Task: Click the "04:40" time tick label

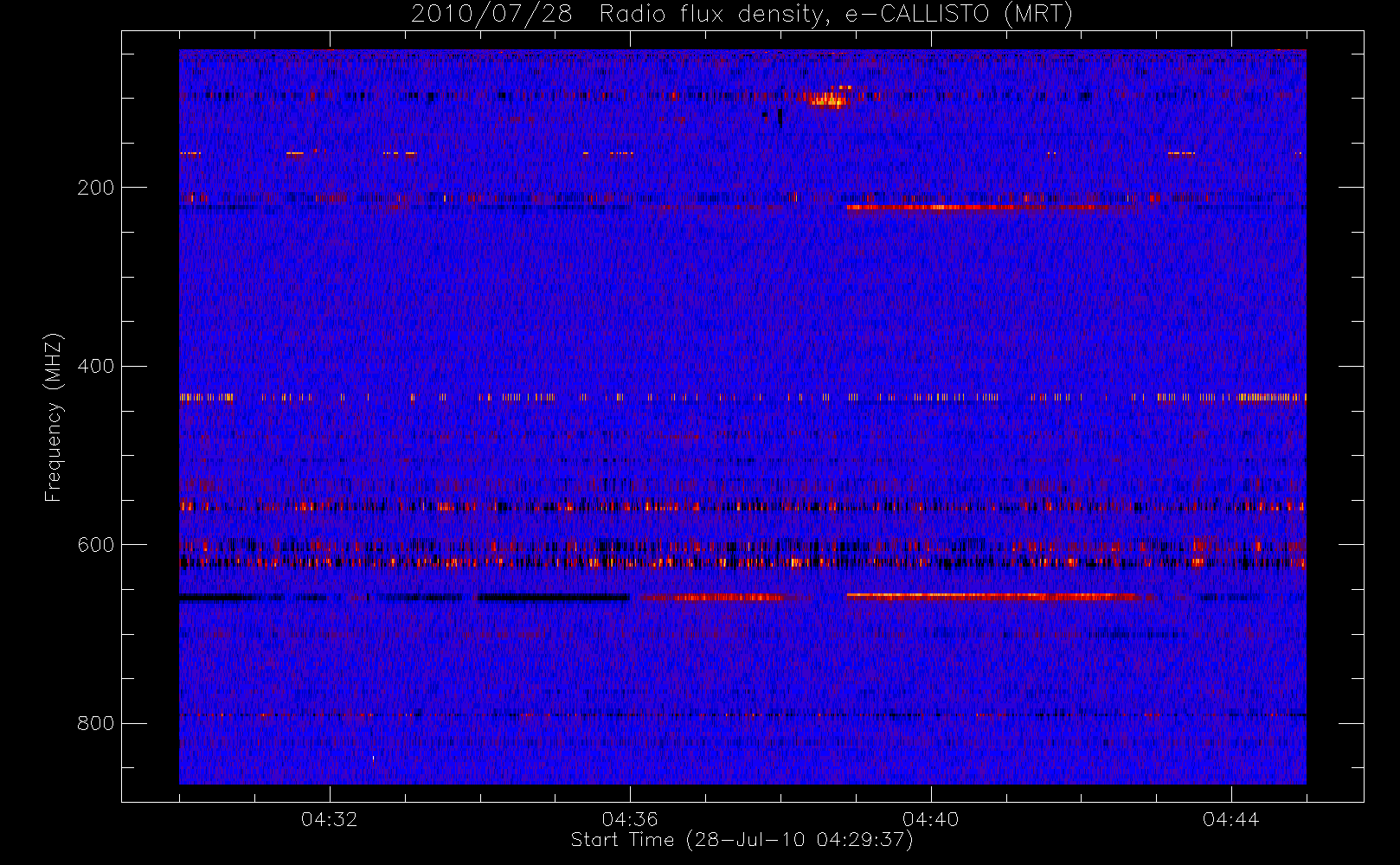Action: coord(930,819)
